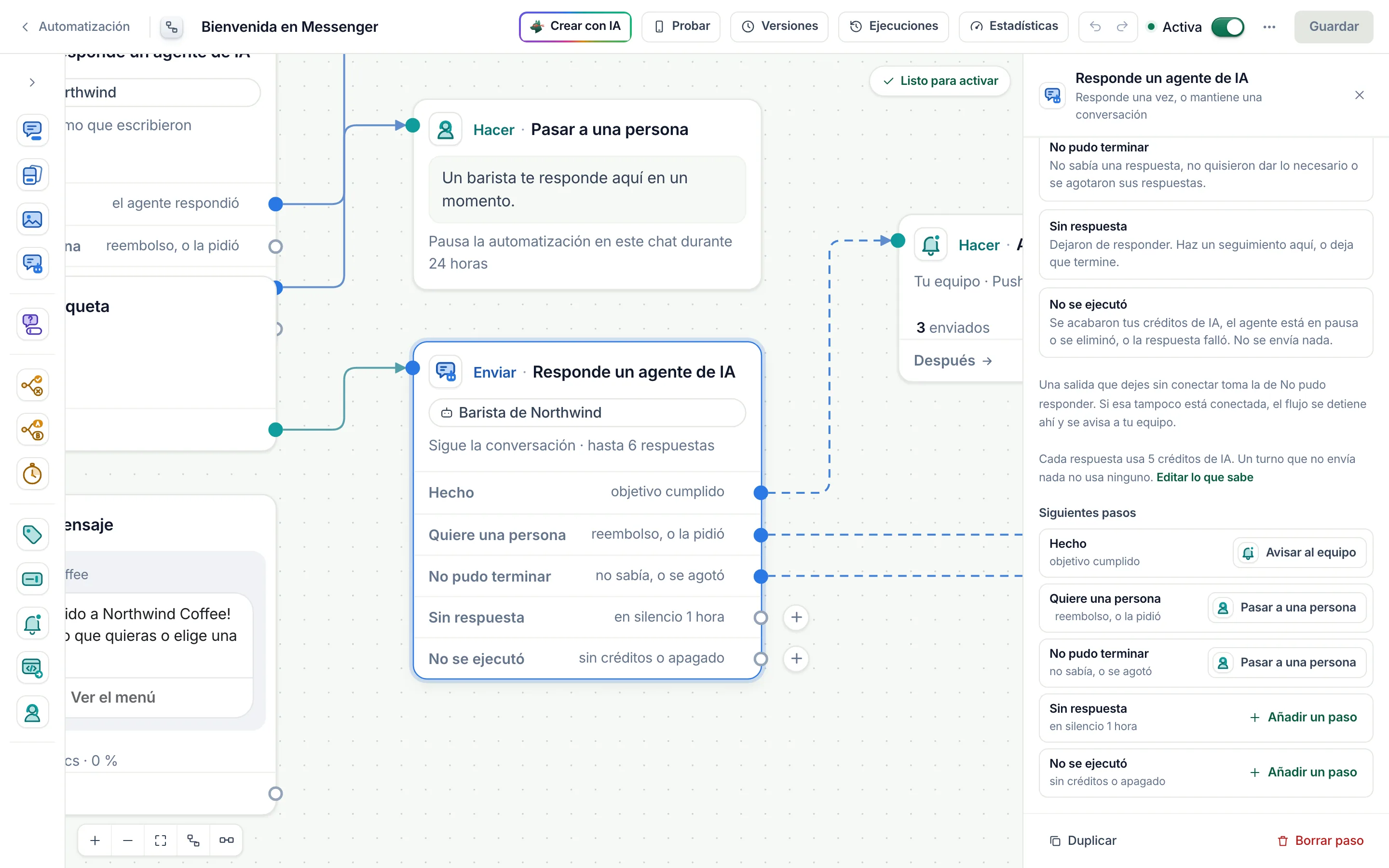This screenshot has width=1389, height=868.
Task: Select the send message step icon in sidebar
Action: (32, 130)
